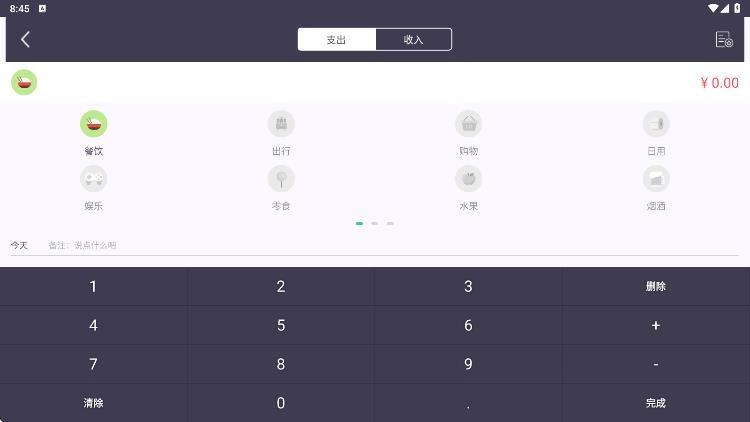Switch to the 收入 income tab

point(413,40)
